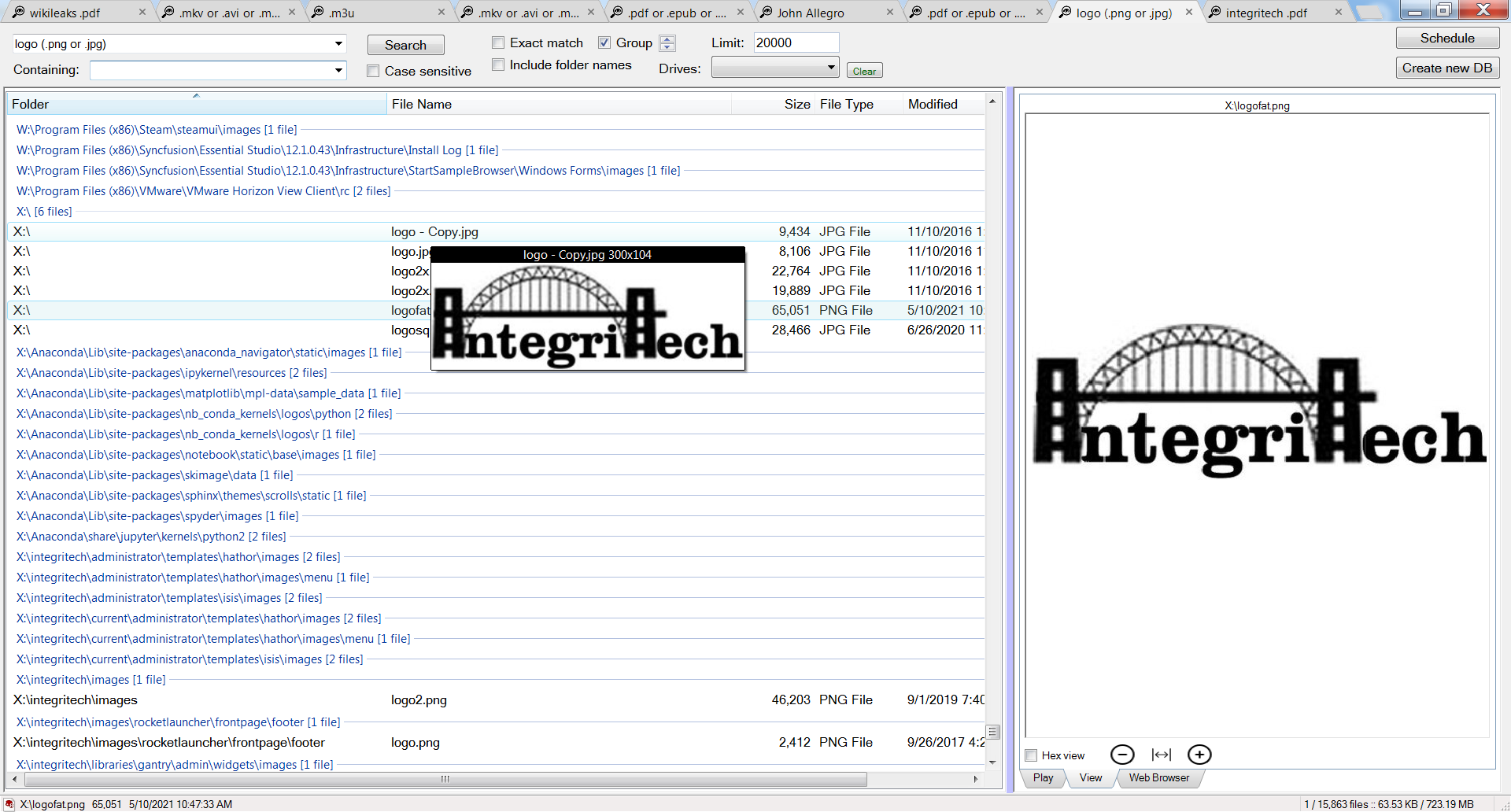
Task: Sort by the Folder column header
Action: (x=197, y=104)
